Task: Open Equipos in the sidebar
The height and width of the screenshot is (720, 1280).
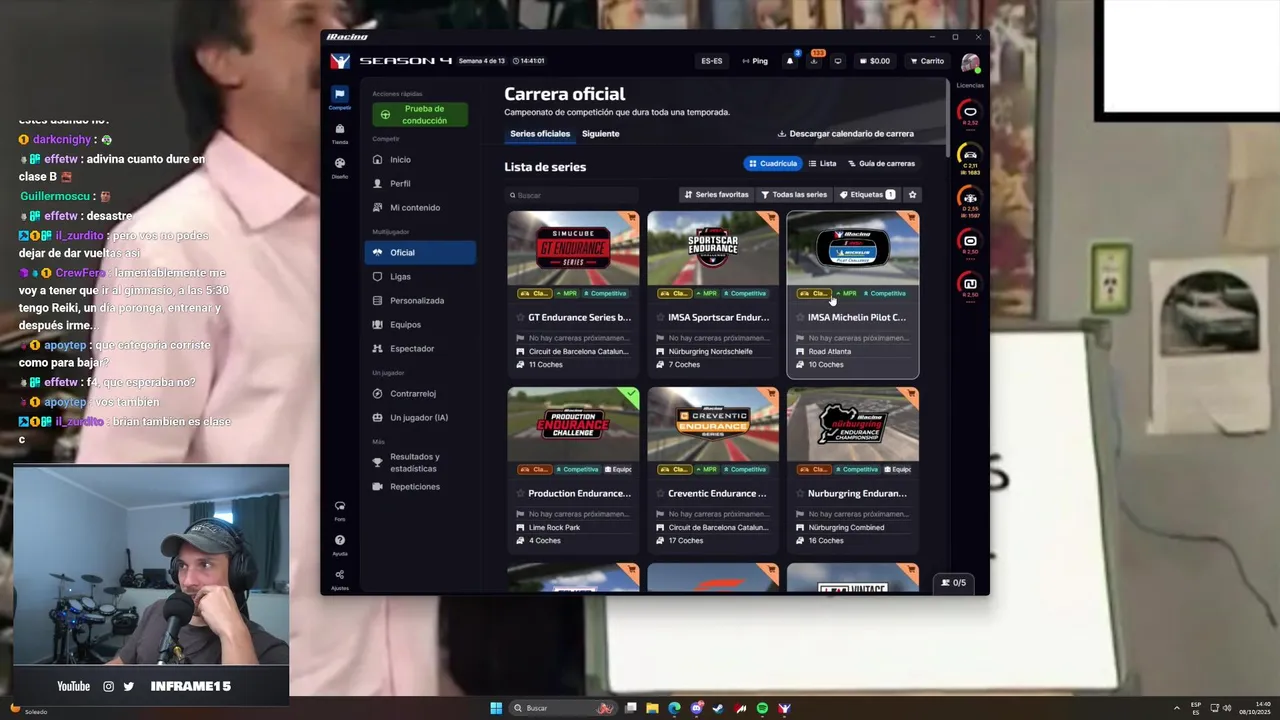Action: (420, 324)
